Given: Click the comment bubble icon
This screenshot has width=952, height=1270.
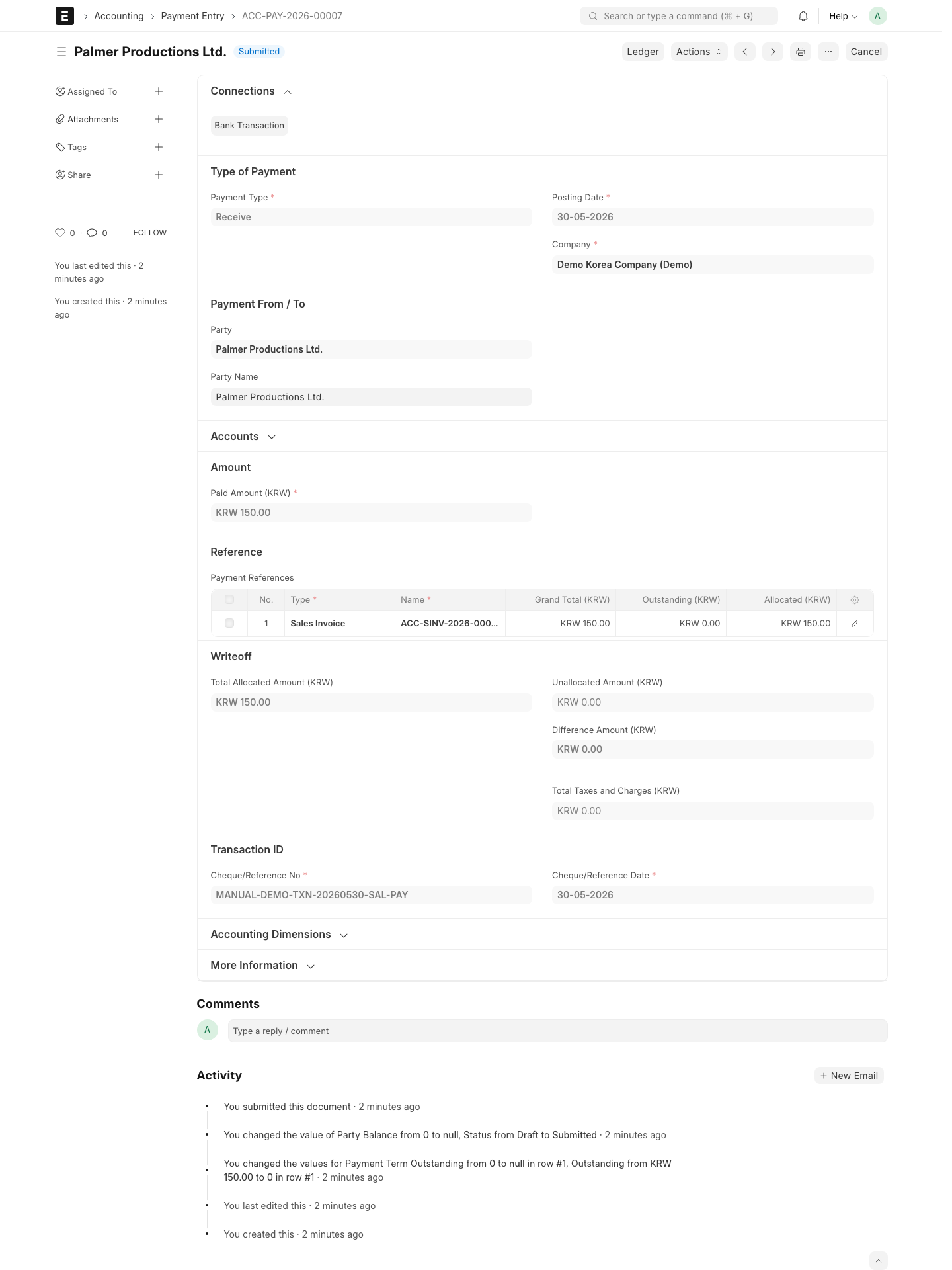Looking at the screenshot, I should 92,233.
